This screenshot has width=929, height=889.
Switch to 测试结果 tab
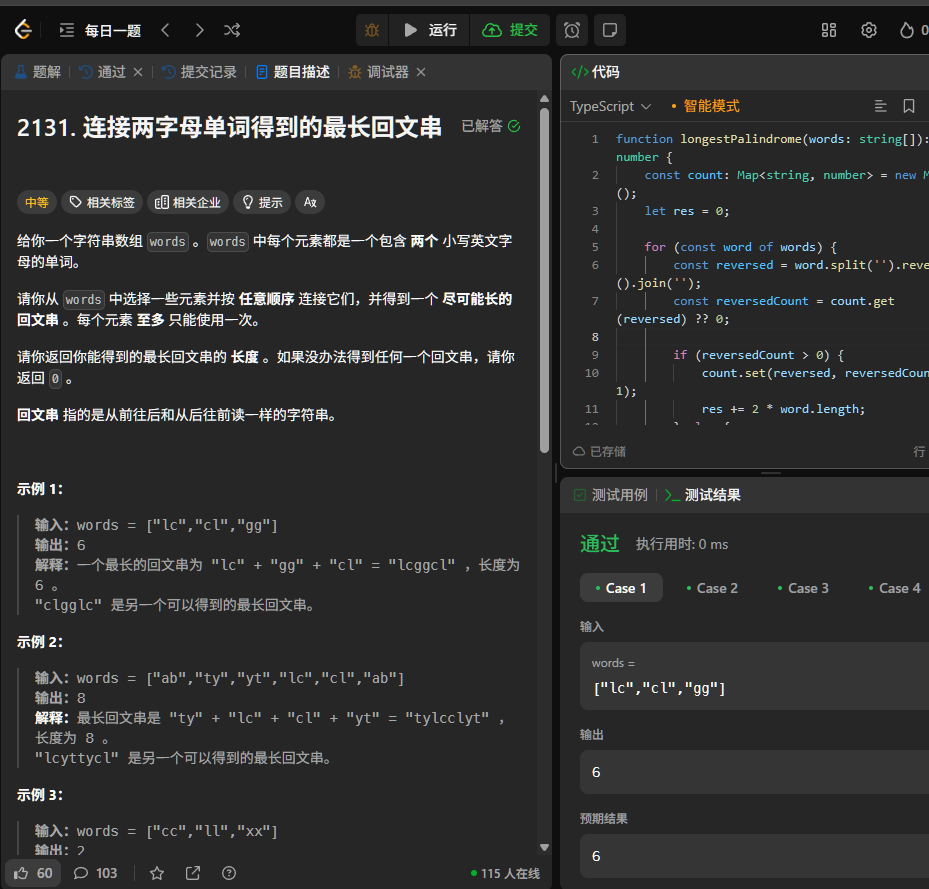tap(703, 495)
